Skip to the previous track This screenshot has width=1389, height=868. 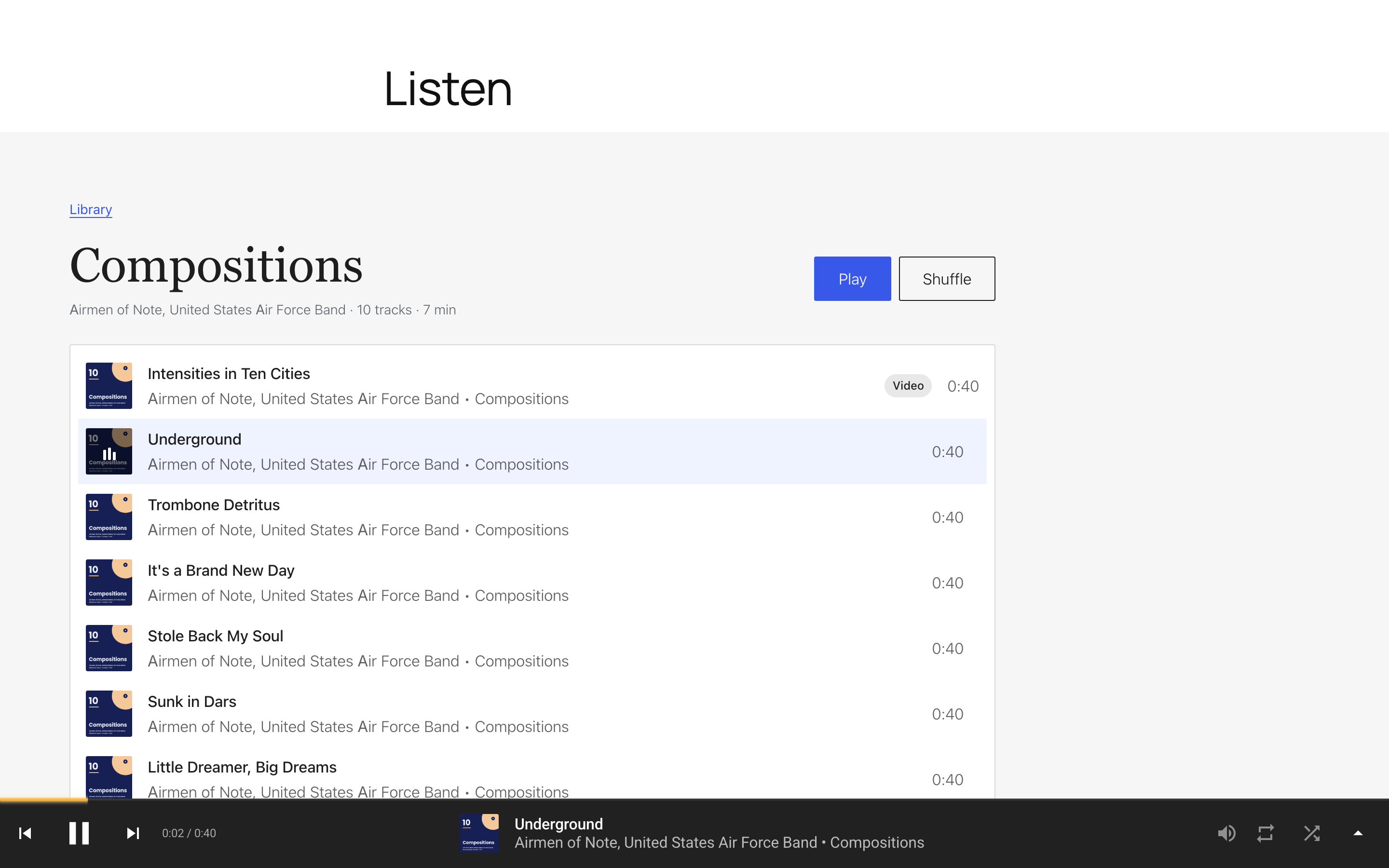(25, 833)
